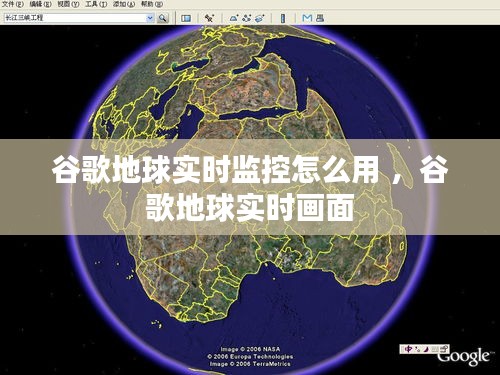This screenshot has height=375, width=500.
Task: Open the 帮助(H) menu
Action: point(152,4)
